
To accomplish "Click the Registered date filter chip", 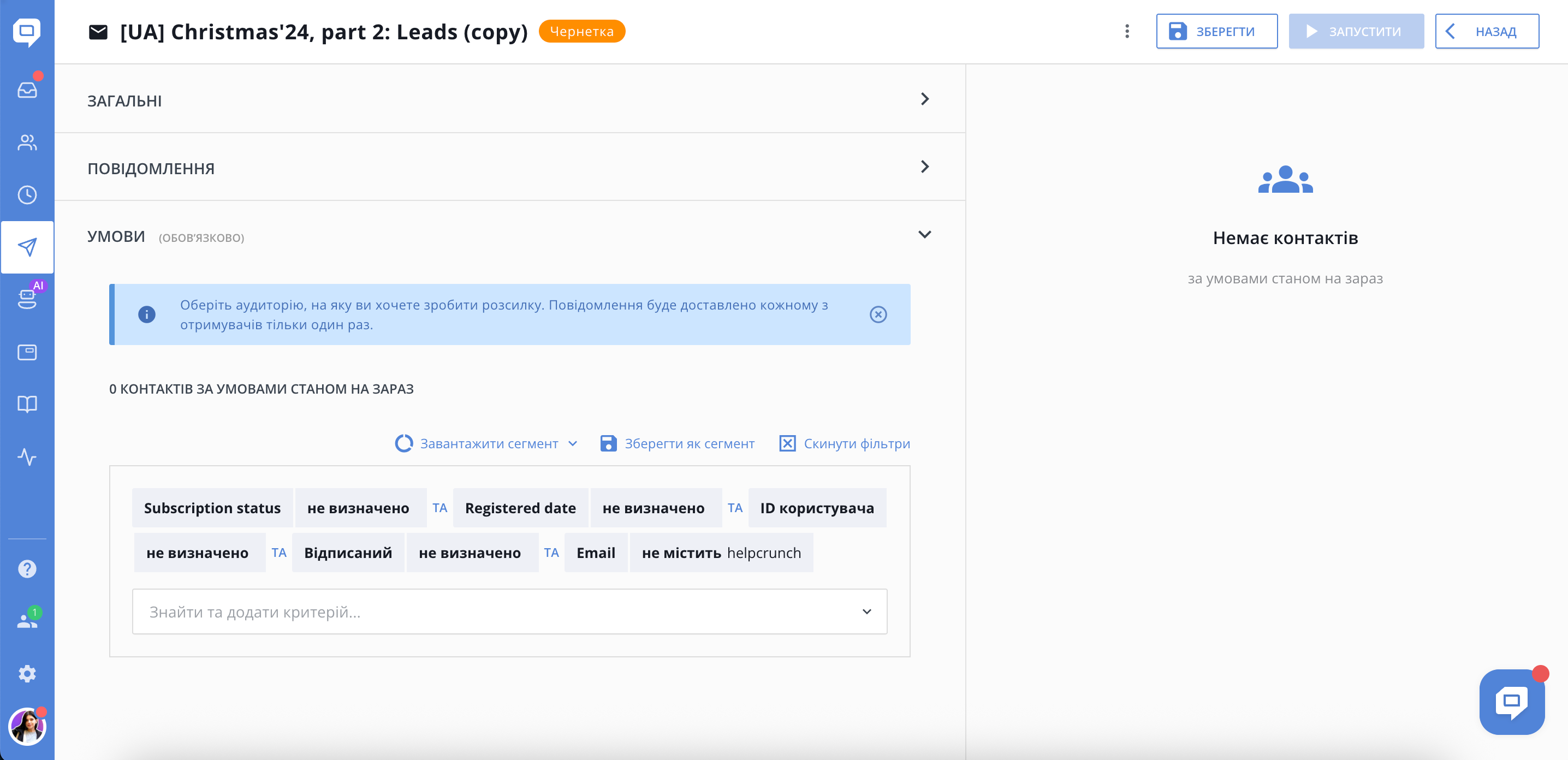I will point(520,508).
